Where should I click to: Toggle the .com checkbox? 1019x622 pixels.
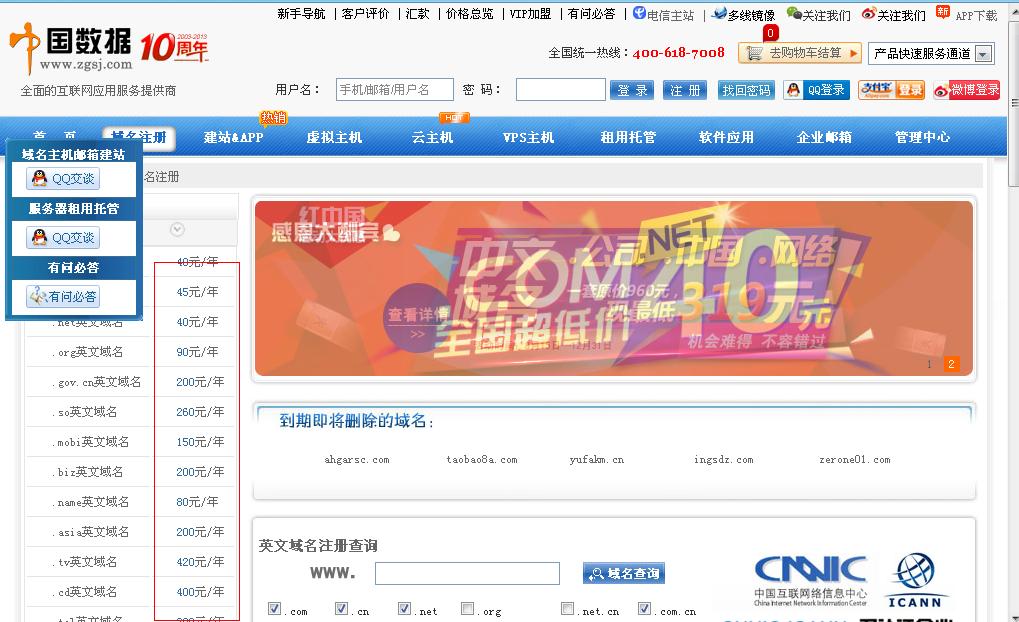[x=274, y=609]
